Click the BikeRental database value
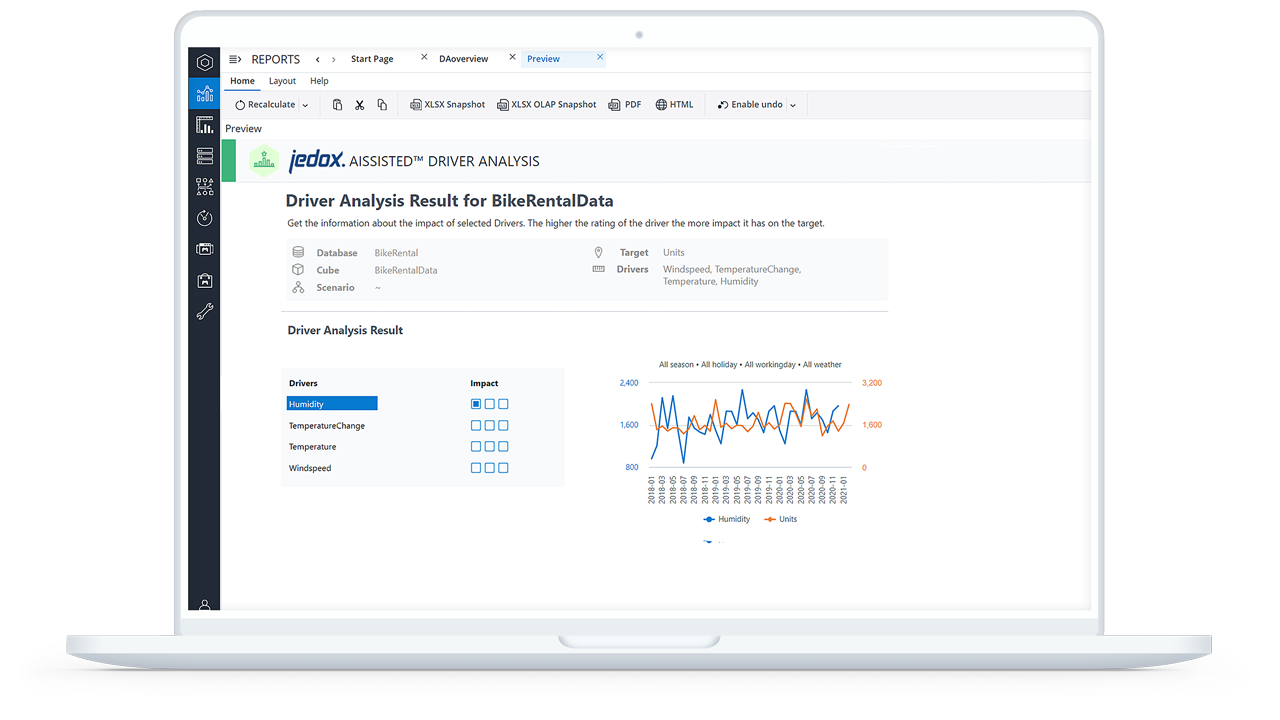The height and width of the screenshot is (720, 1280). tap(397, 253)
